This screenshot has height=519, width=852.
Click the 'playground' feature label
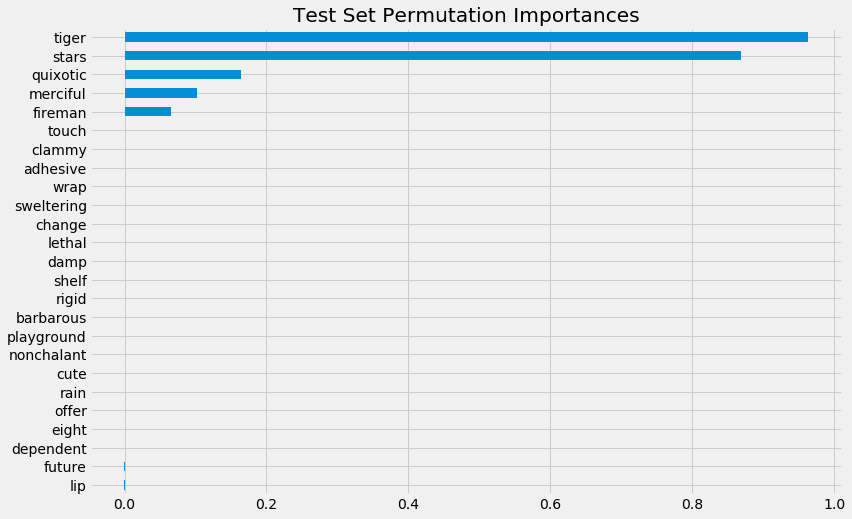(x=47, y=337)
